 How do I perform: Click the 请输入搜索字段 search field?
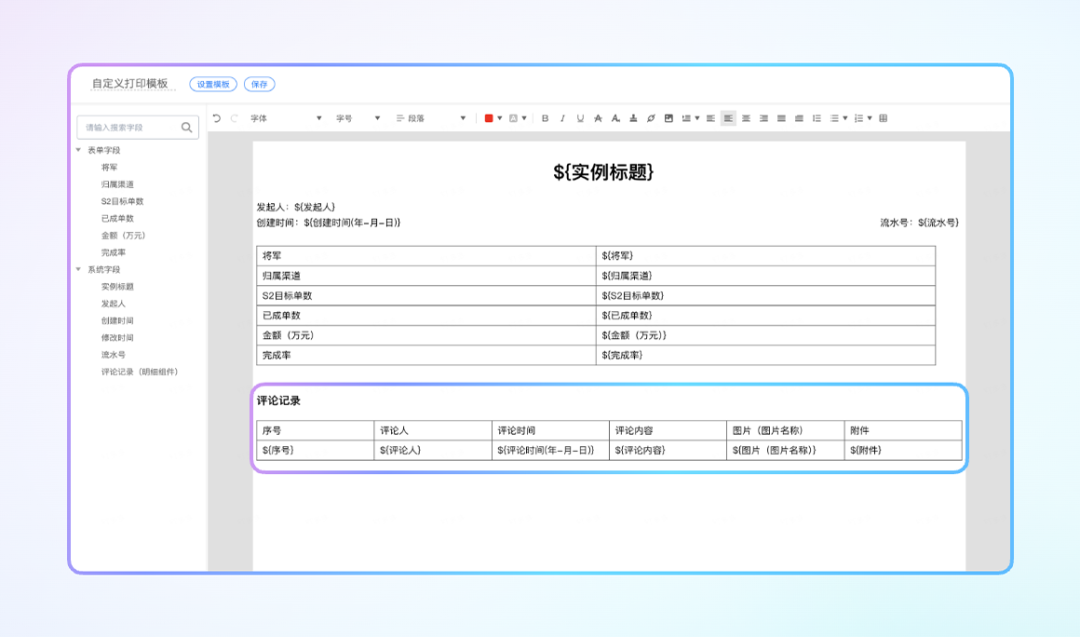(x=128, y=127)
